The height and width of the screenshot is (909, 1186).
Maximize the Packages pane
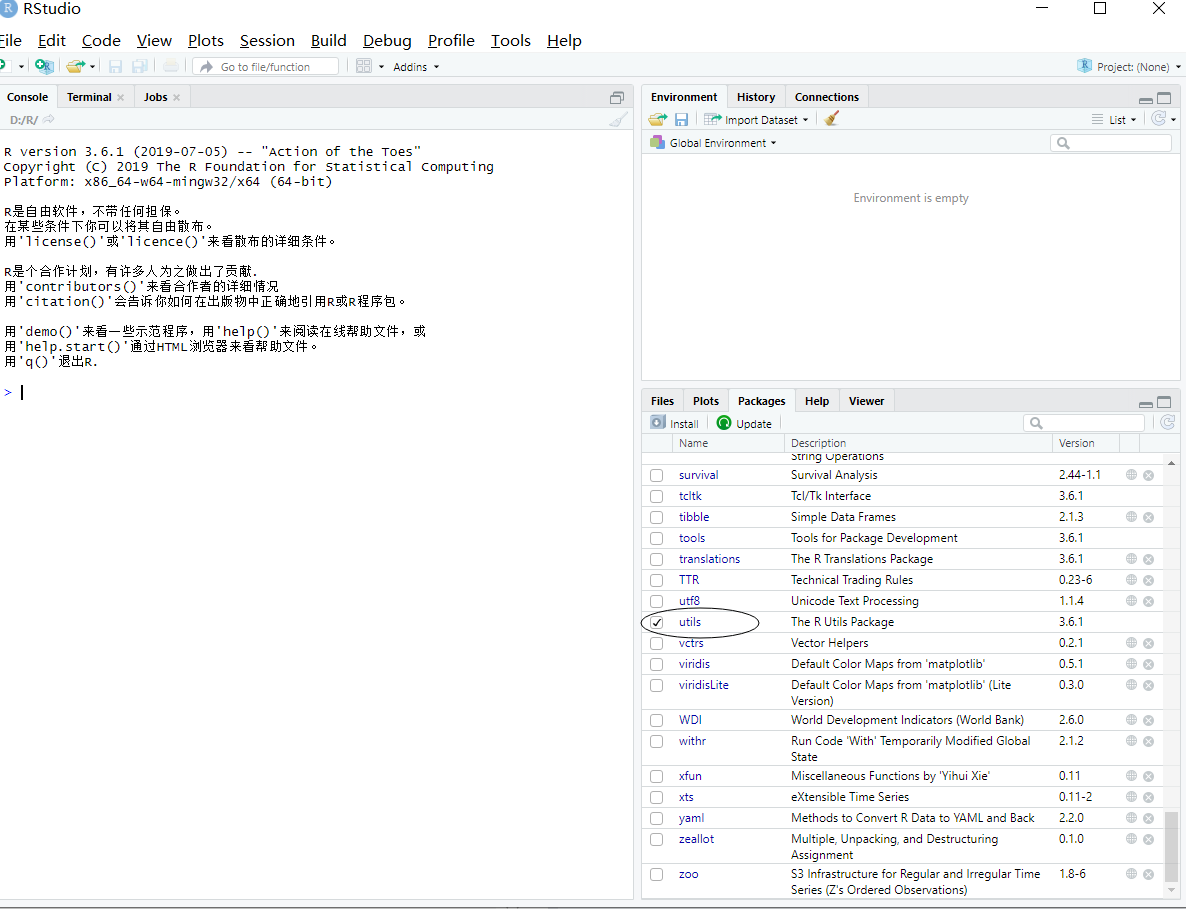[1164, 402]
